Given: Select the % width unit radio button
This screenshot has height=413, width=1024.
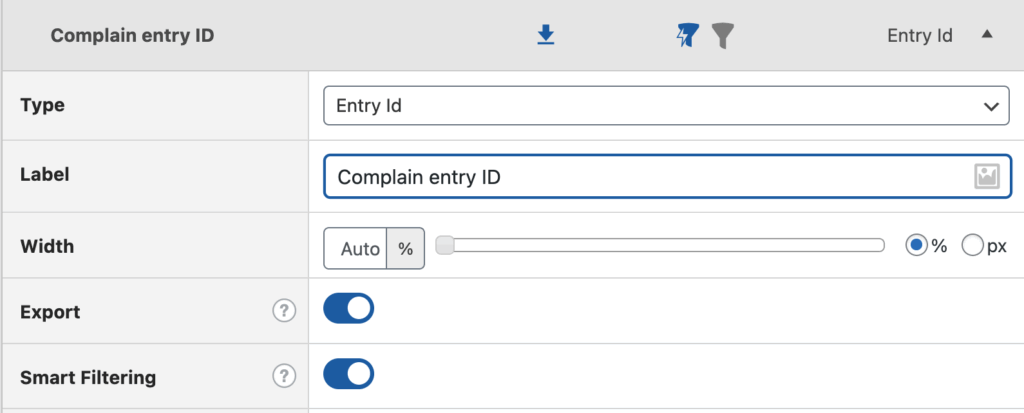Looking at the screenshot, I should [x=916, y=246].
